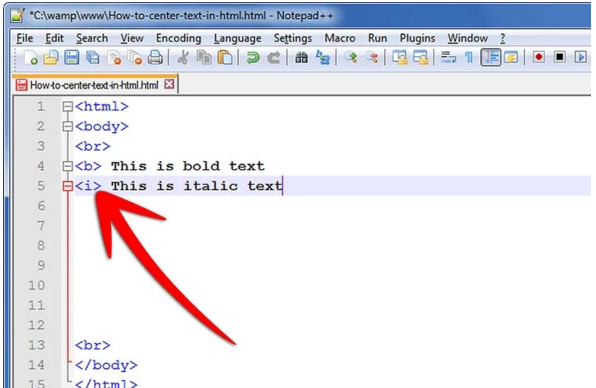Click the Cut scissors icon
The height and width of the screenshot is (388, 596).
(x=183, y=58)
